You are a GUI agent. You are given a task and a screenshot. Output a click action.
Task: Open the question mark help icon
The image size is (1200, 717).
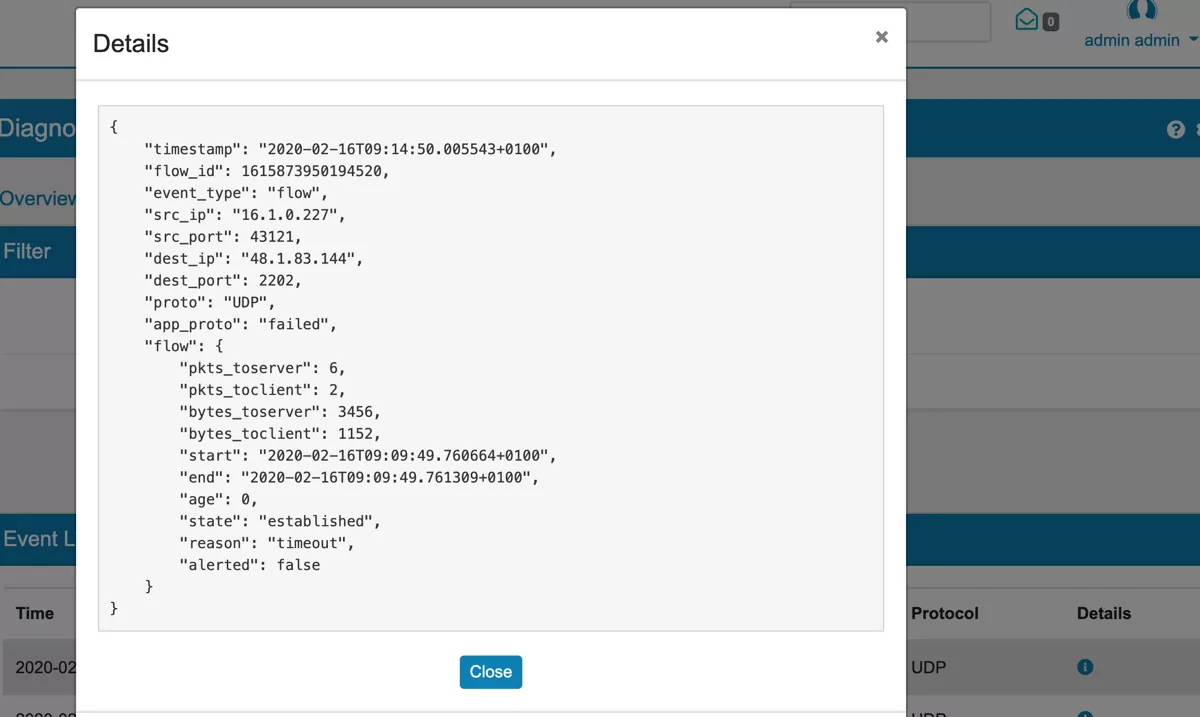pyautogui.click(x=1175, y=130)
